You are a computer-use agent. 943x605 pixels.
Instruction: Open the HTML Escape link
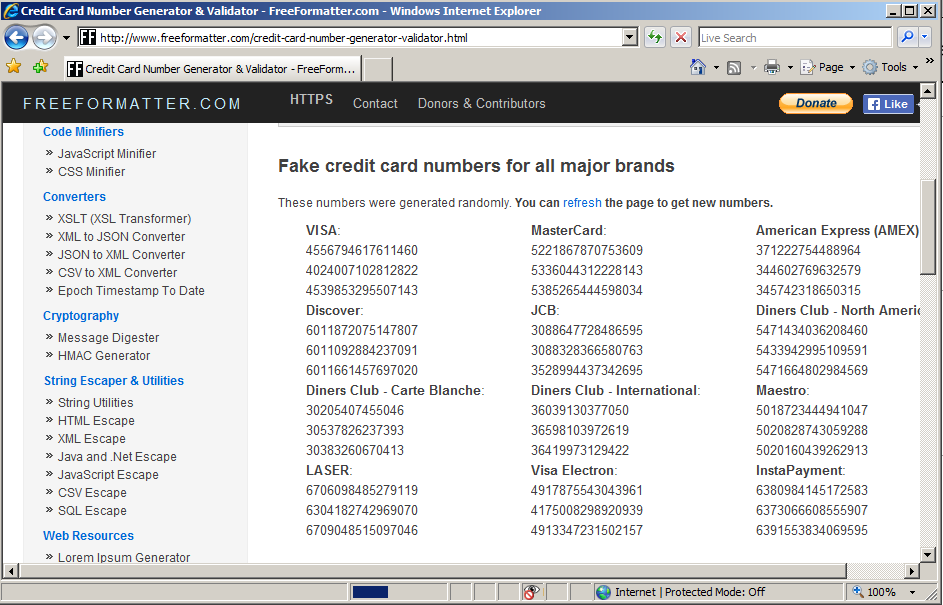coord(96,420)
